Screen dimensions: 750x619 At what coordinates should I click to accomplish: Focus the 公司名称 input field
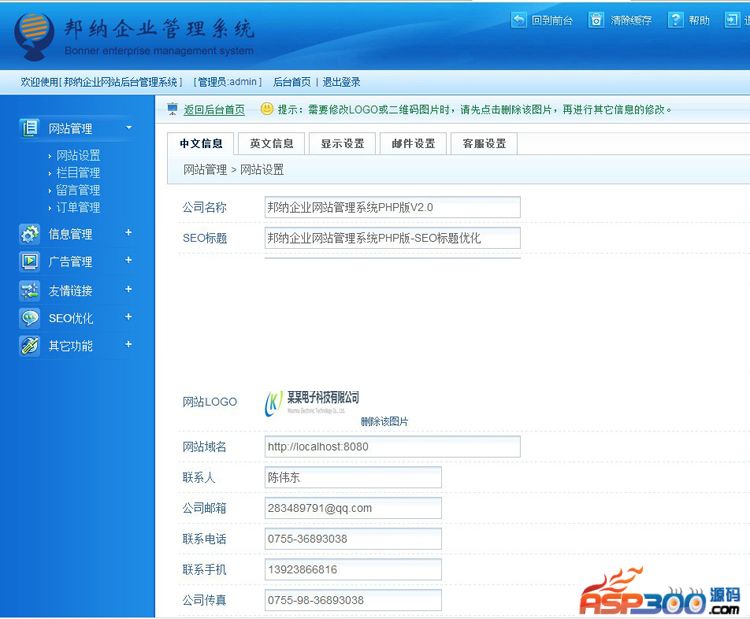click(x=392, y=207)
